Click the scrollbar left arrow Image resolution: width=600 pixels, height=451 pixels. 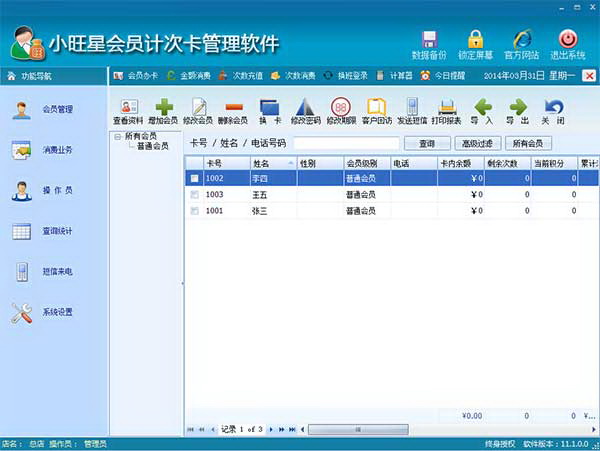(303, 430)
